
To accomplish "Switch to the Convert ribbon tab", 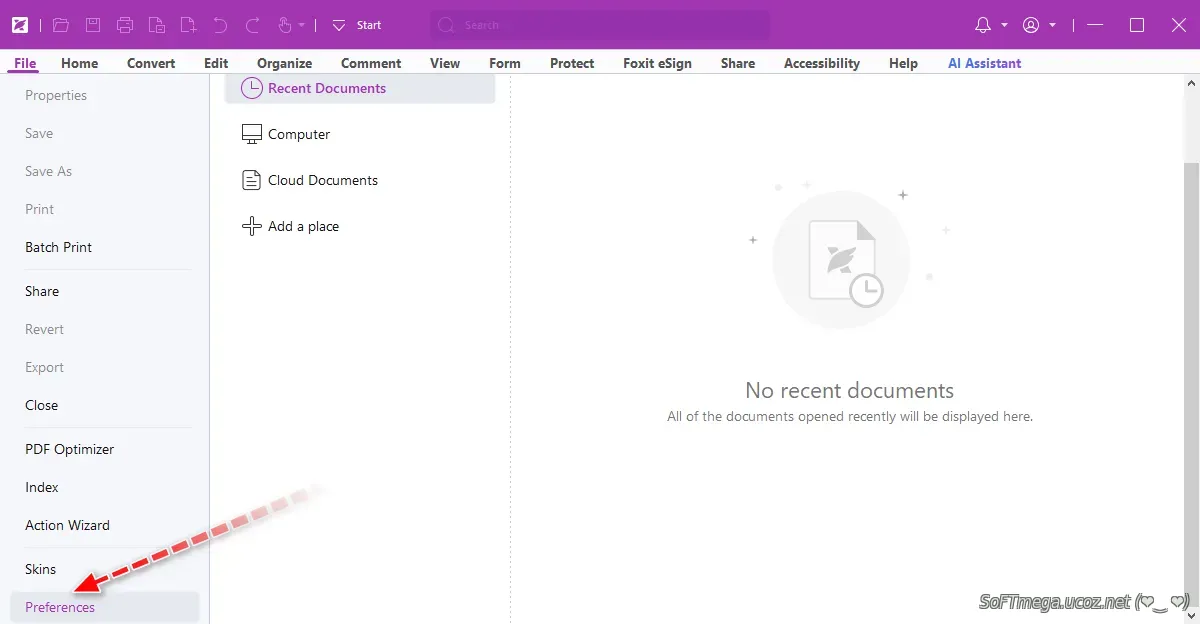I will [151, 63].
